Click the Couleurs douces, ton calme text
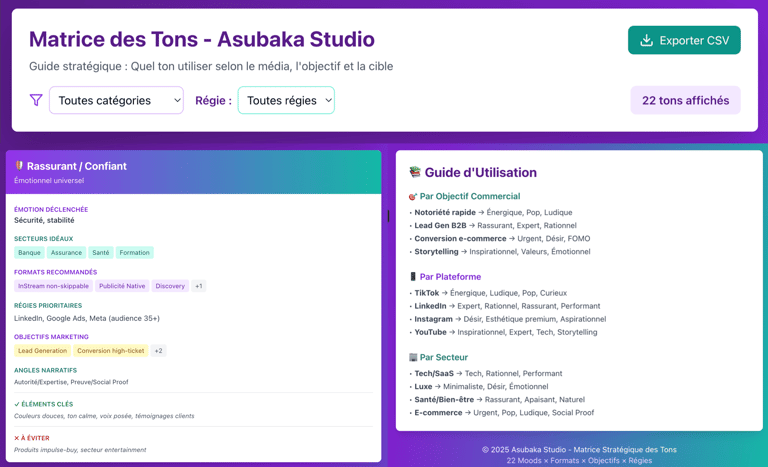The image size is (768, 467). point(104,416)
